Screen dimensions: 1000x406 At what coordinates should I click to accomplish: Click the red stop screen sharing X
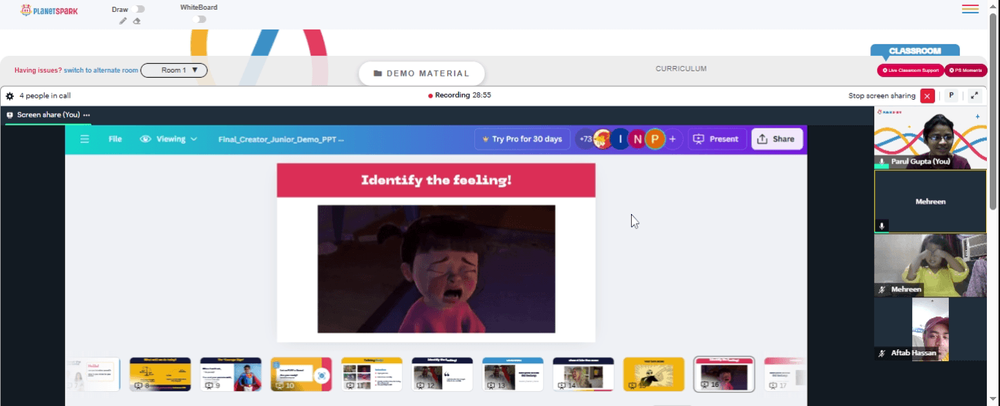coord(927,96)
